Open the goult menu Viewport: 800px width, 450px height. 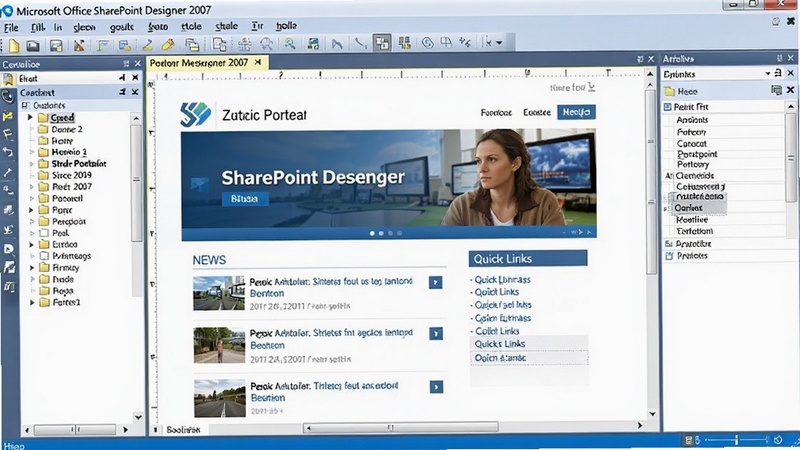121,27
